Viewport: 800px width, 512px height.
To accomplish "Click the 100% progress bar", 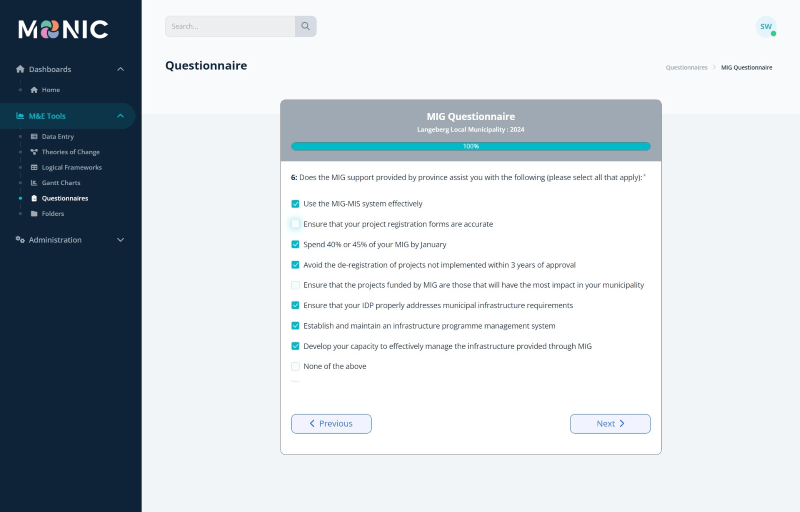I will point(471,146).
